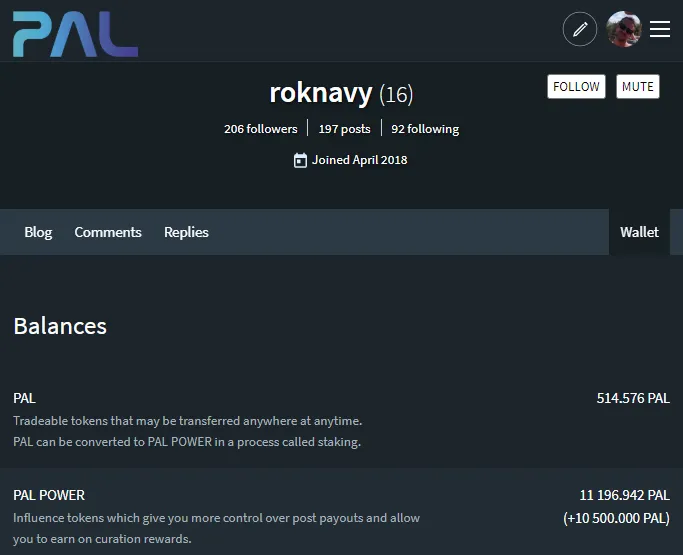Click the calendar icon beside Joined date

tap(300, 160)
